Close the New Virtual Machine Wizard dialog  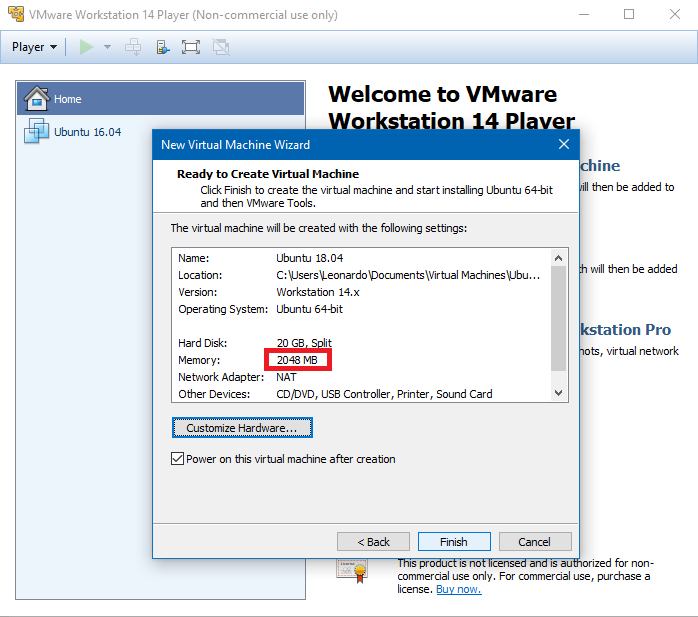564,144
